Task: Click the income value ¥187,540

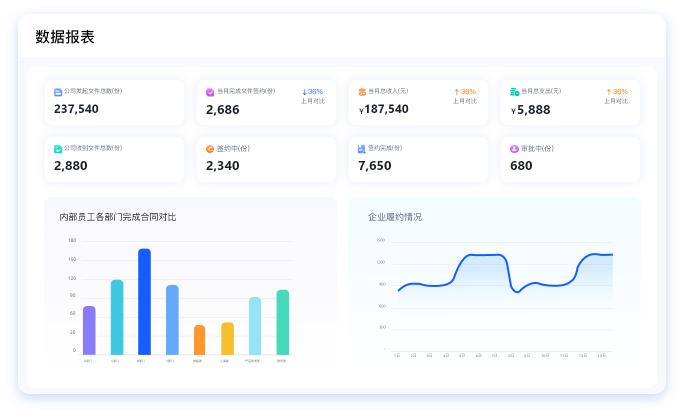Action: tap(383, 109)
